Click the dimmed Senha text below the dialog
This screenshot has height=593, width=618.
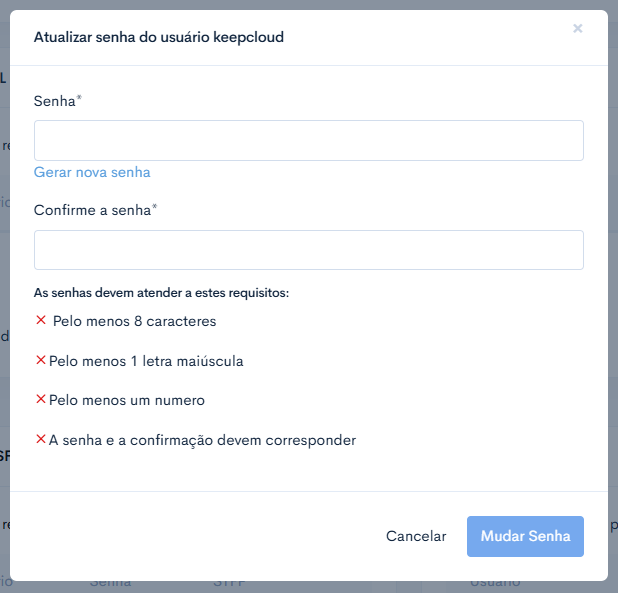(110, 584)
